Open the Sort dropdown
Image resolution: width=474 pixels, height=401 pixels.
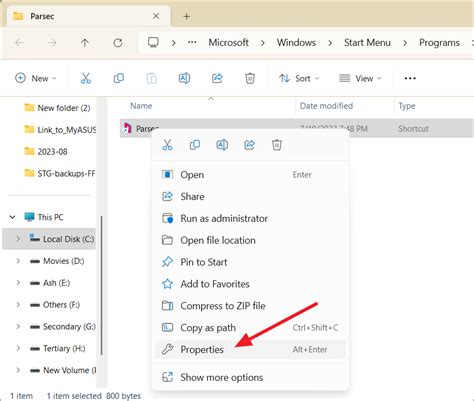pos(299,78)
